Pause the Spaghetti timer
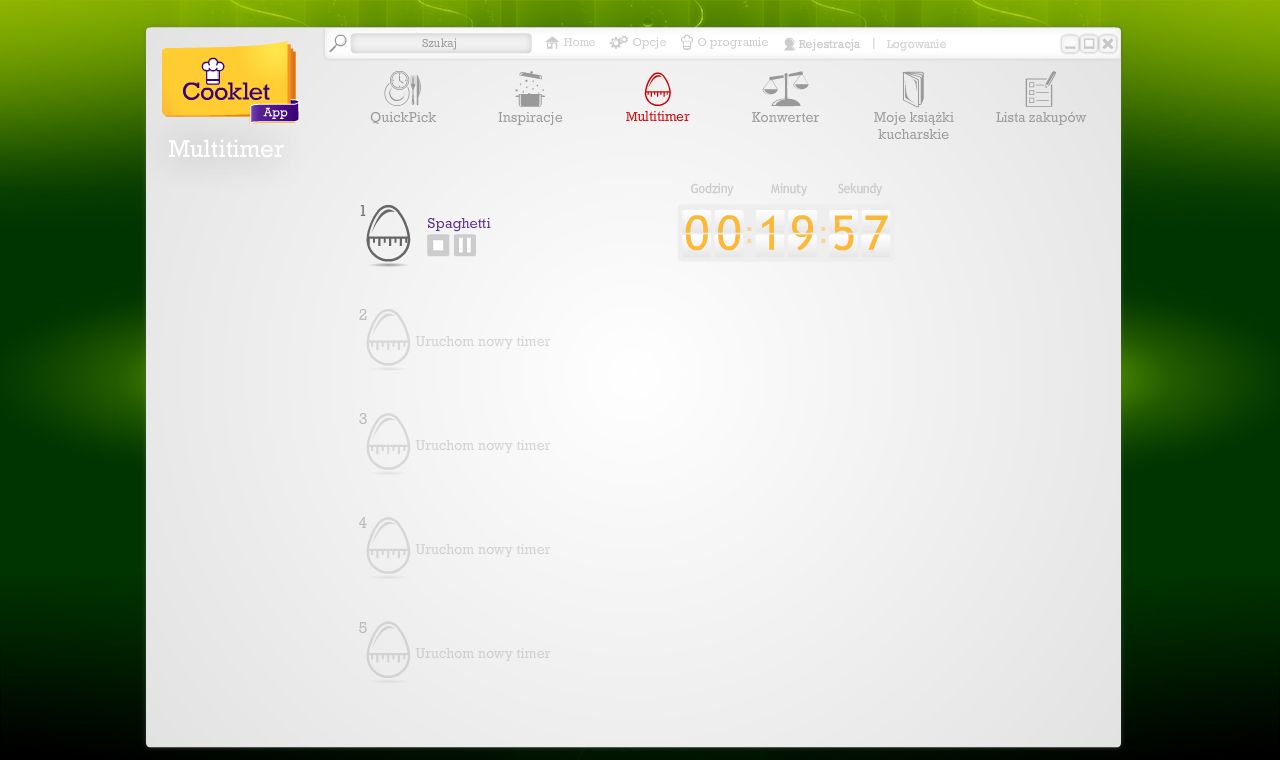 tap(465, 245)
